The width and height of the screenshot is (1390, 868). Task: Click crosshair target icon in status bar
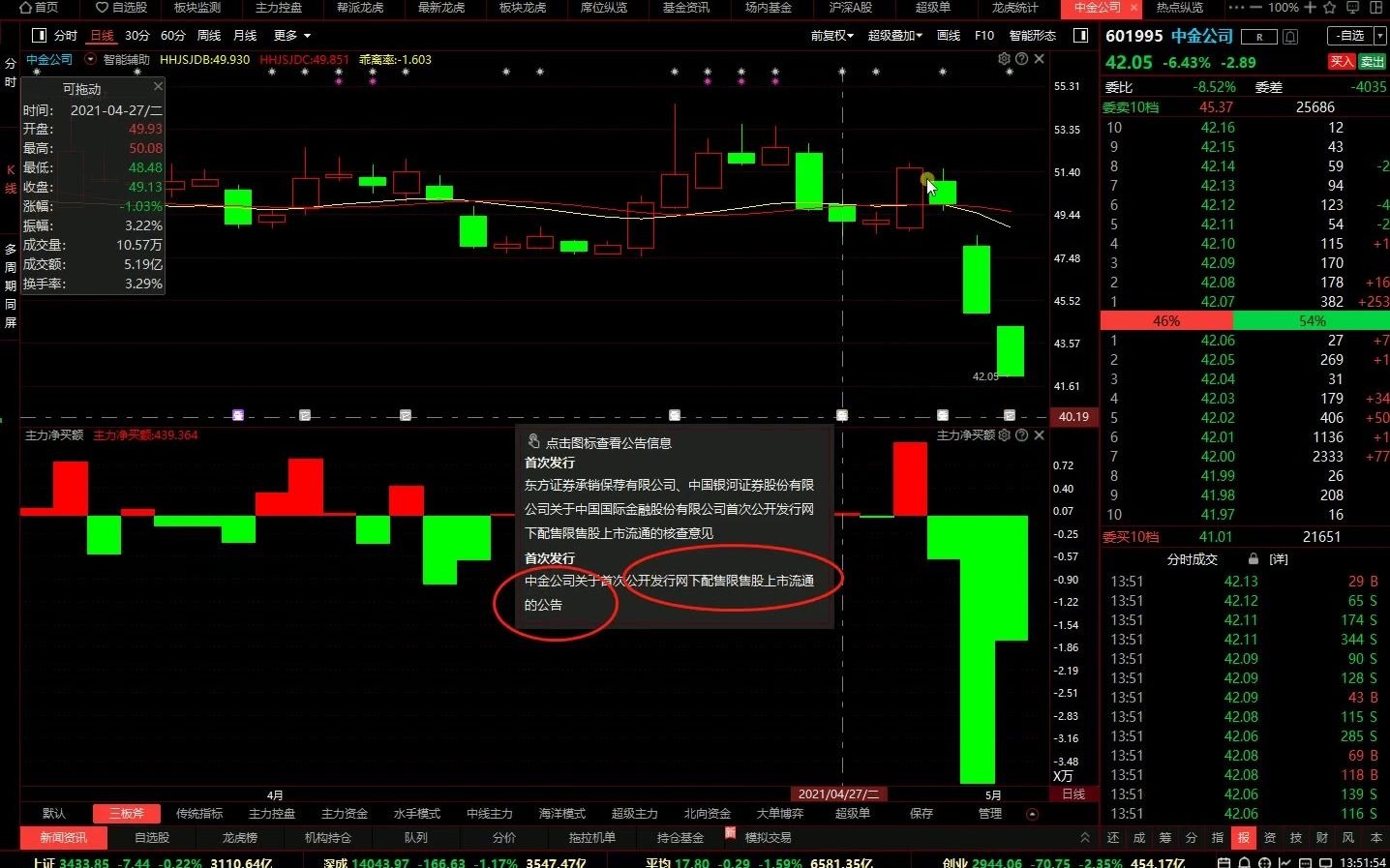pos(1264,862)
